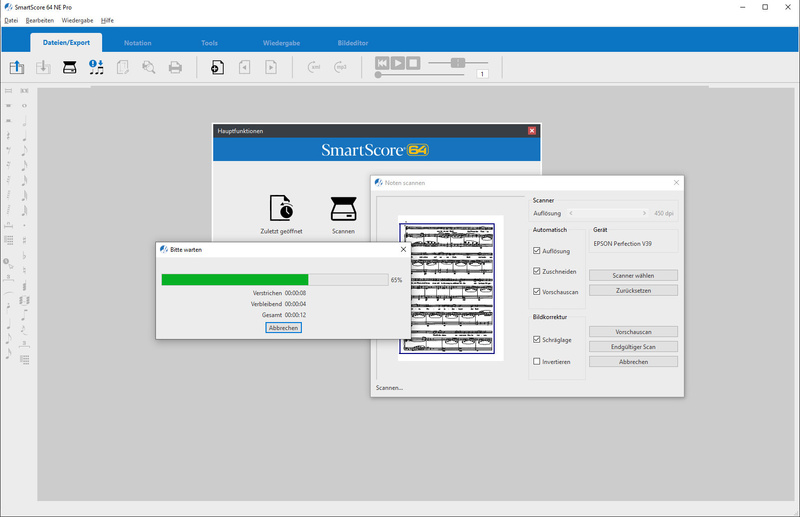This screenshot has height=517, width=800.
Task: Click Abbrechen in the Bitte warten dialog
Action: tap(283, 328)
